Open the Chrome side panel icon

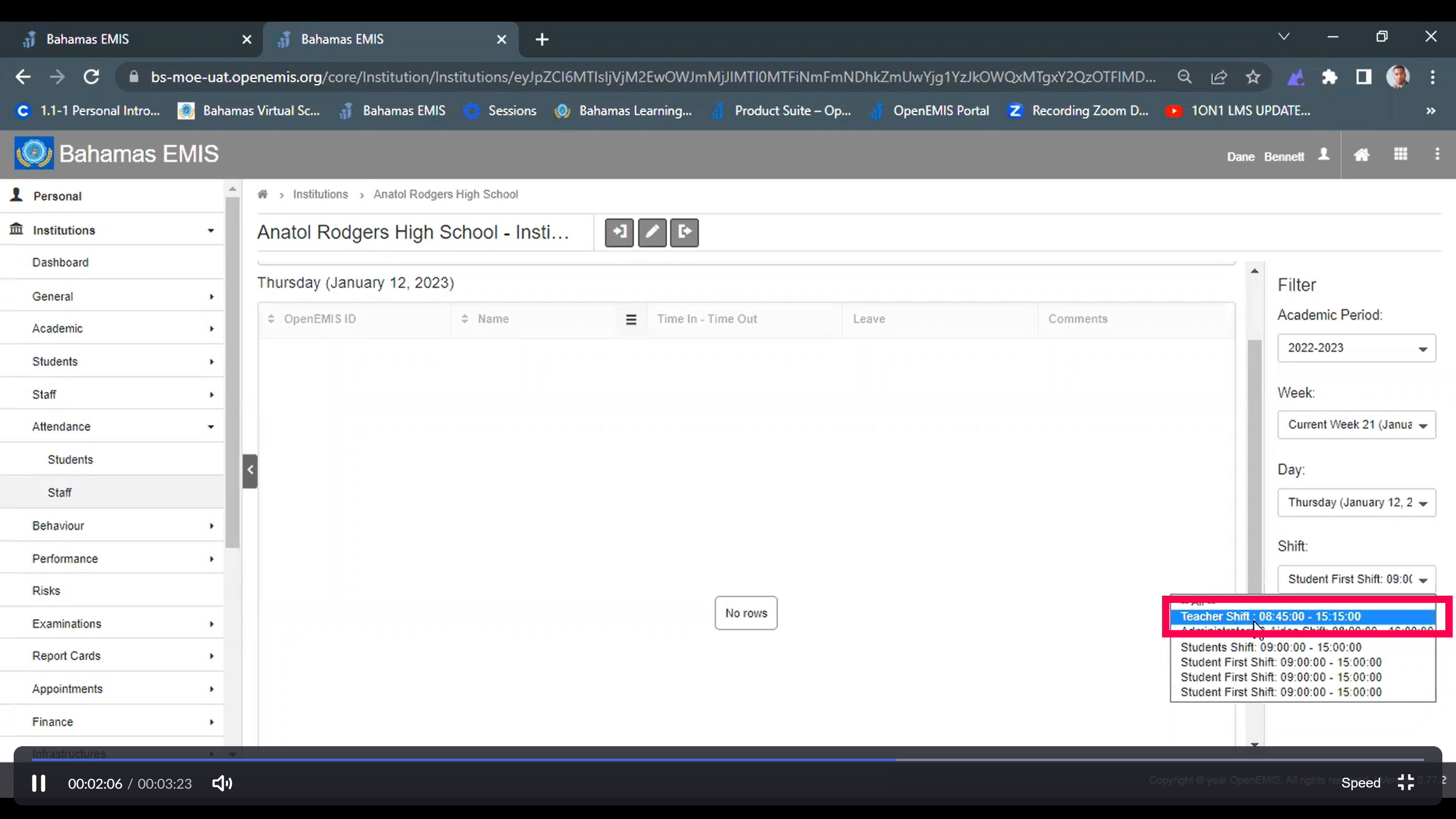click(x=1364, y=77)
